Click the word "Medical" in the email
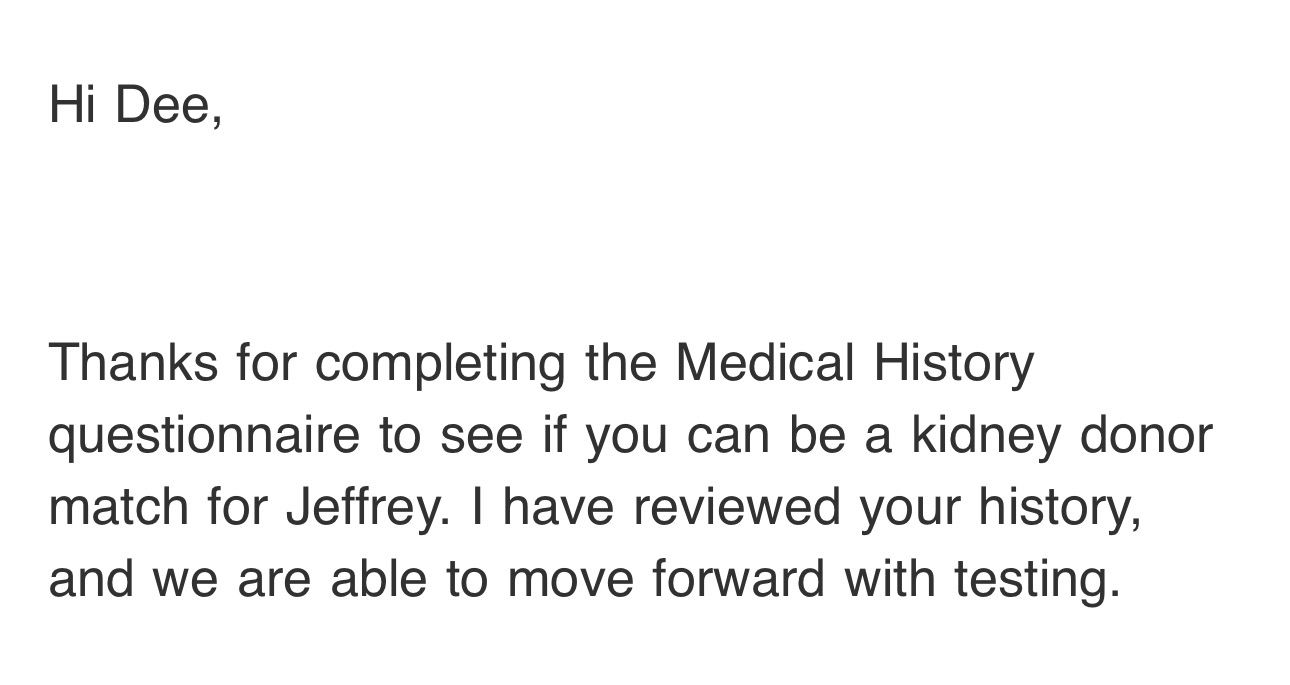 764,362
